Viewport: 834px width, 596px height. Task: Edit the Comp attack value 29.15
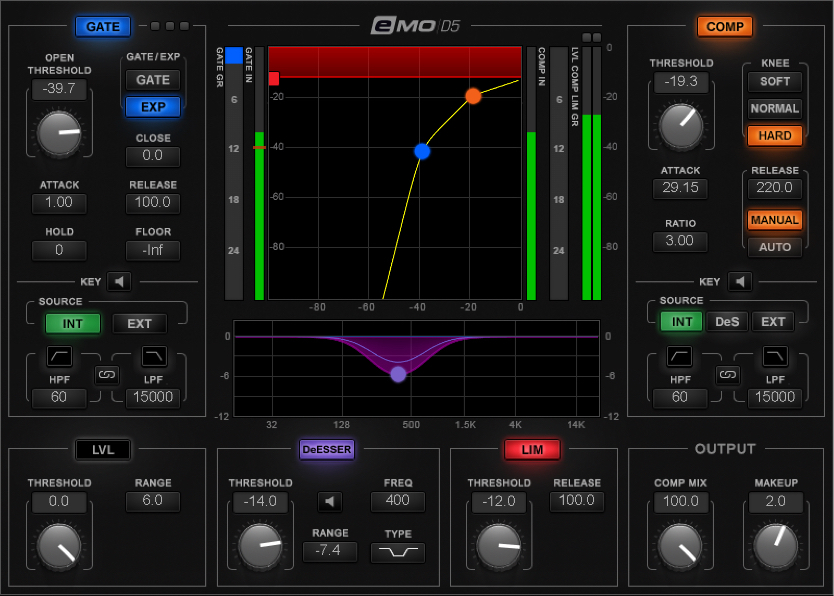click(x=680, y=188)
